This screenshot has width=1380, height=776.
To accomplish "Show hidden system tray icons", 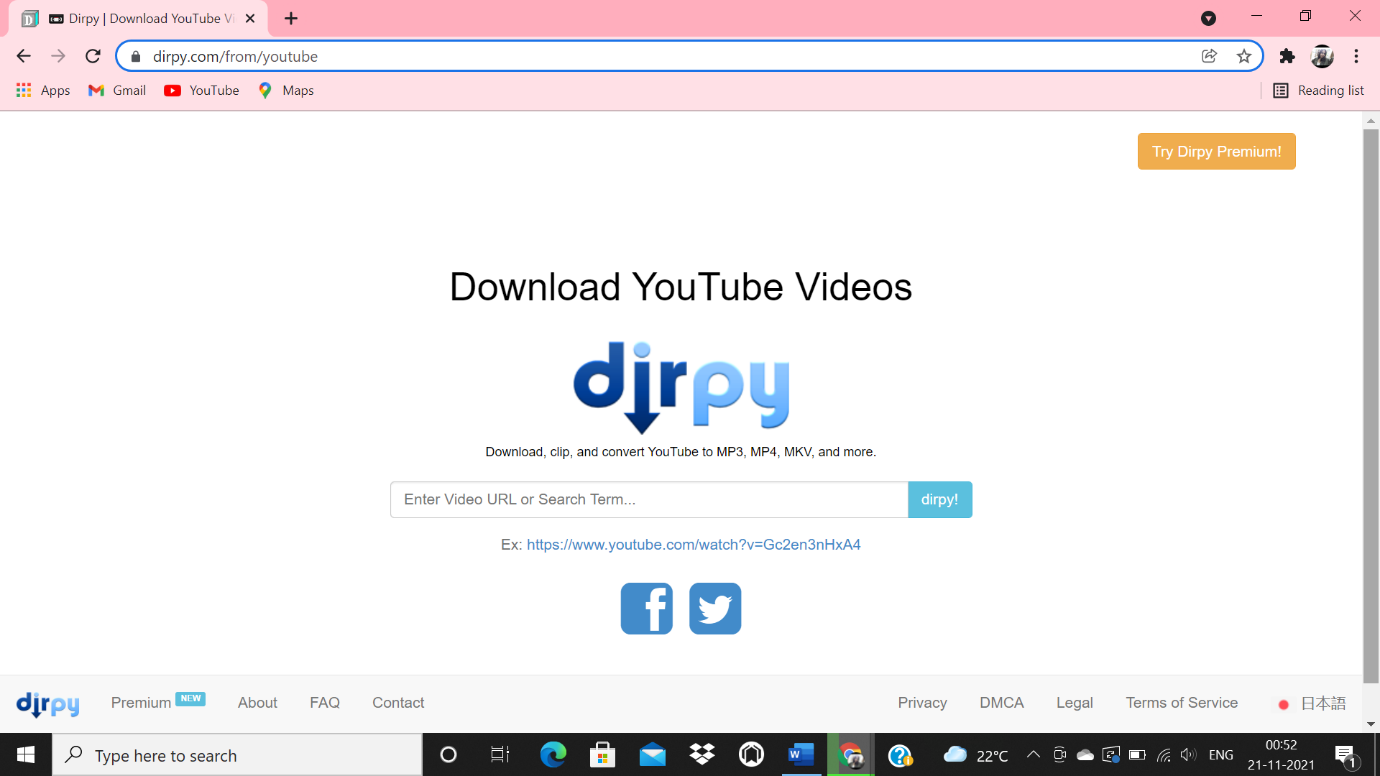I will point(1033,755).
